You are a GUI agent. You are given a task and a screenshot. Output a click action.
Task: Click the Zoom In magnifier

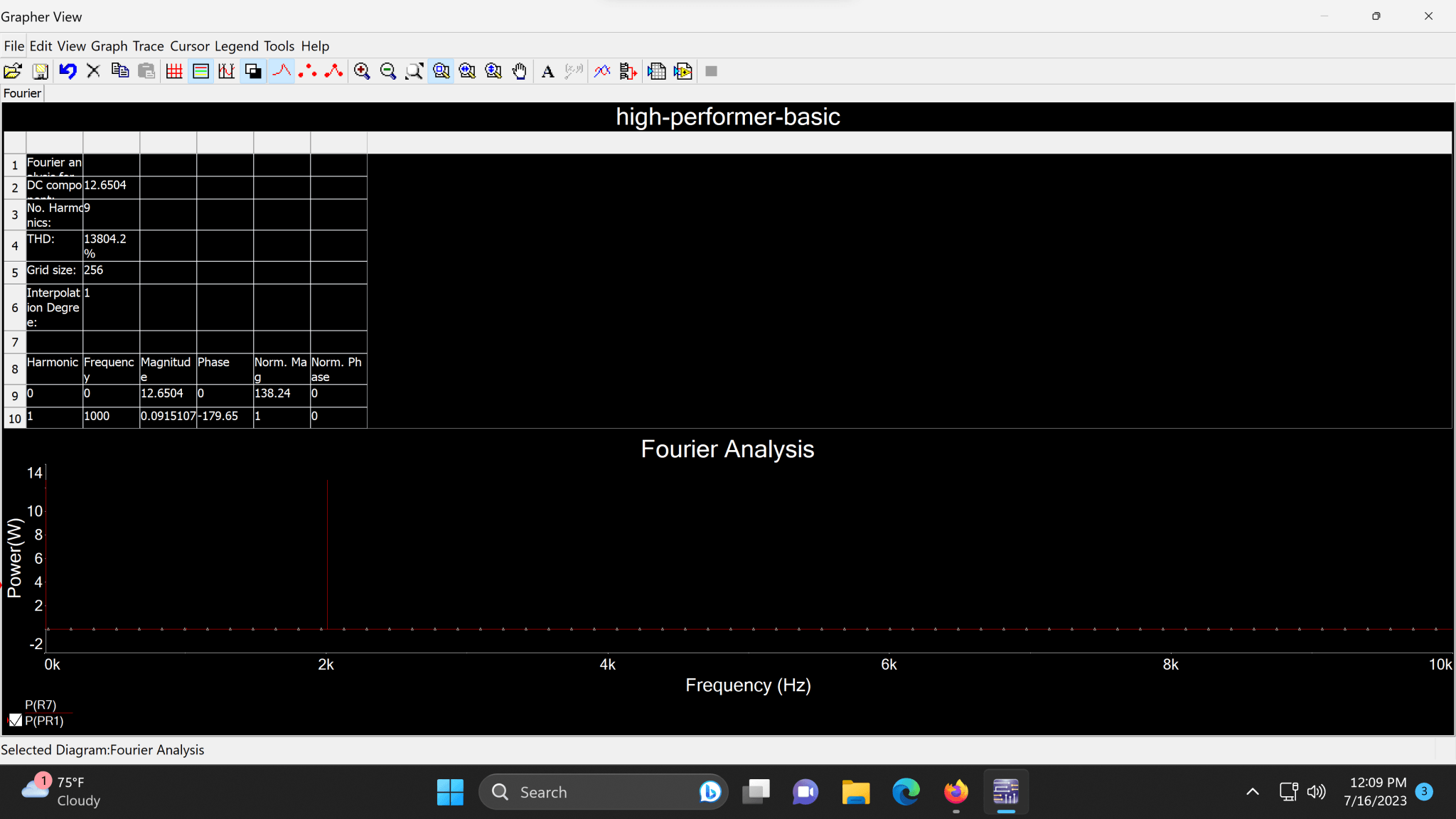click(362, 71)
